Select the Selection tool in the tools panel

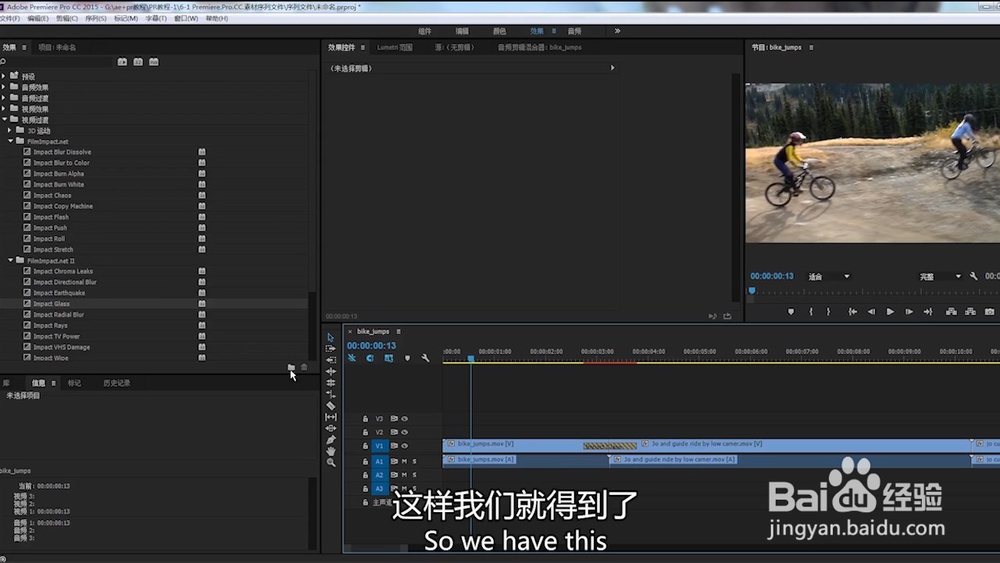330,337
